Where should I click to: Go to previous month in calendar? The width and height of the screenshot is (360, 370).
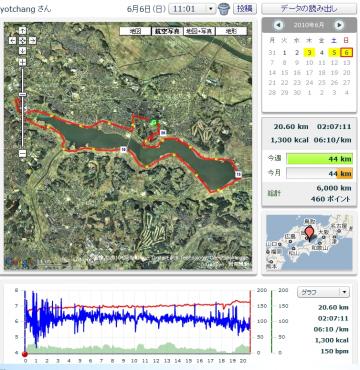click(x=279, y=25)
